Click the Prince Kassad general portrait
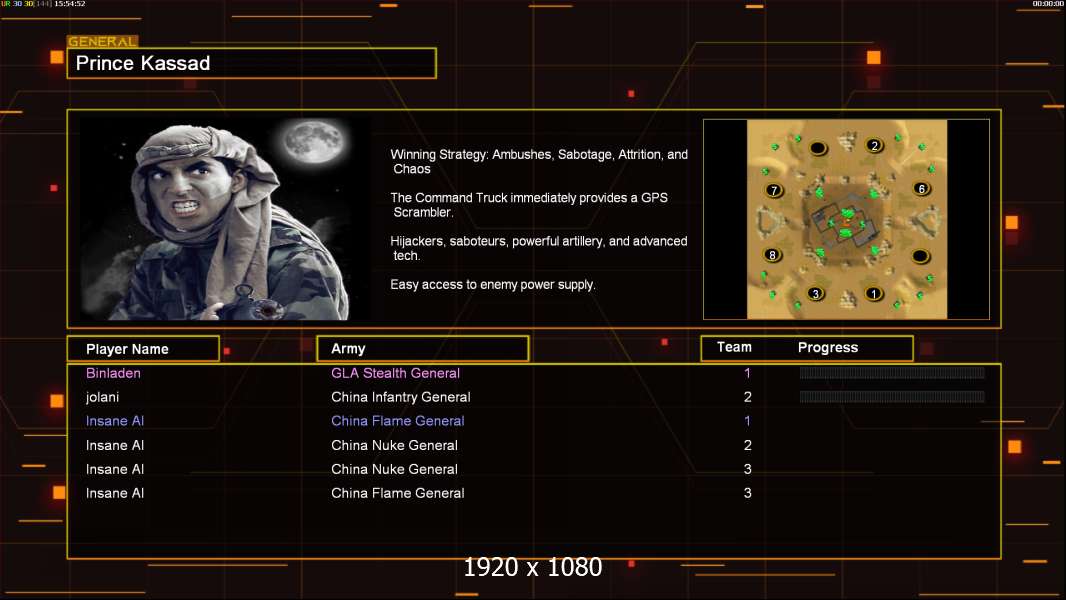1066x600 pixels. pyautogui.click(x=226, y=219)
